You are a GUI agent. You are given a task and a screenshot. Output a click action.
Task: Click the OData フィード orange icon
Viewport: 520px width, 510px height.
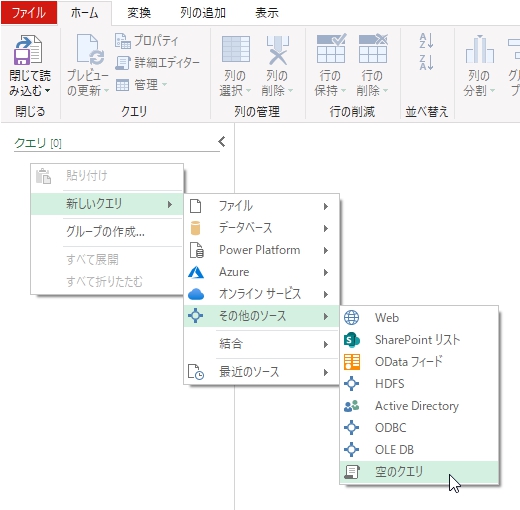(x=352, y=362)
